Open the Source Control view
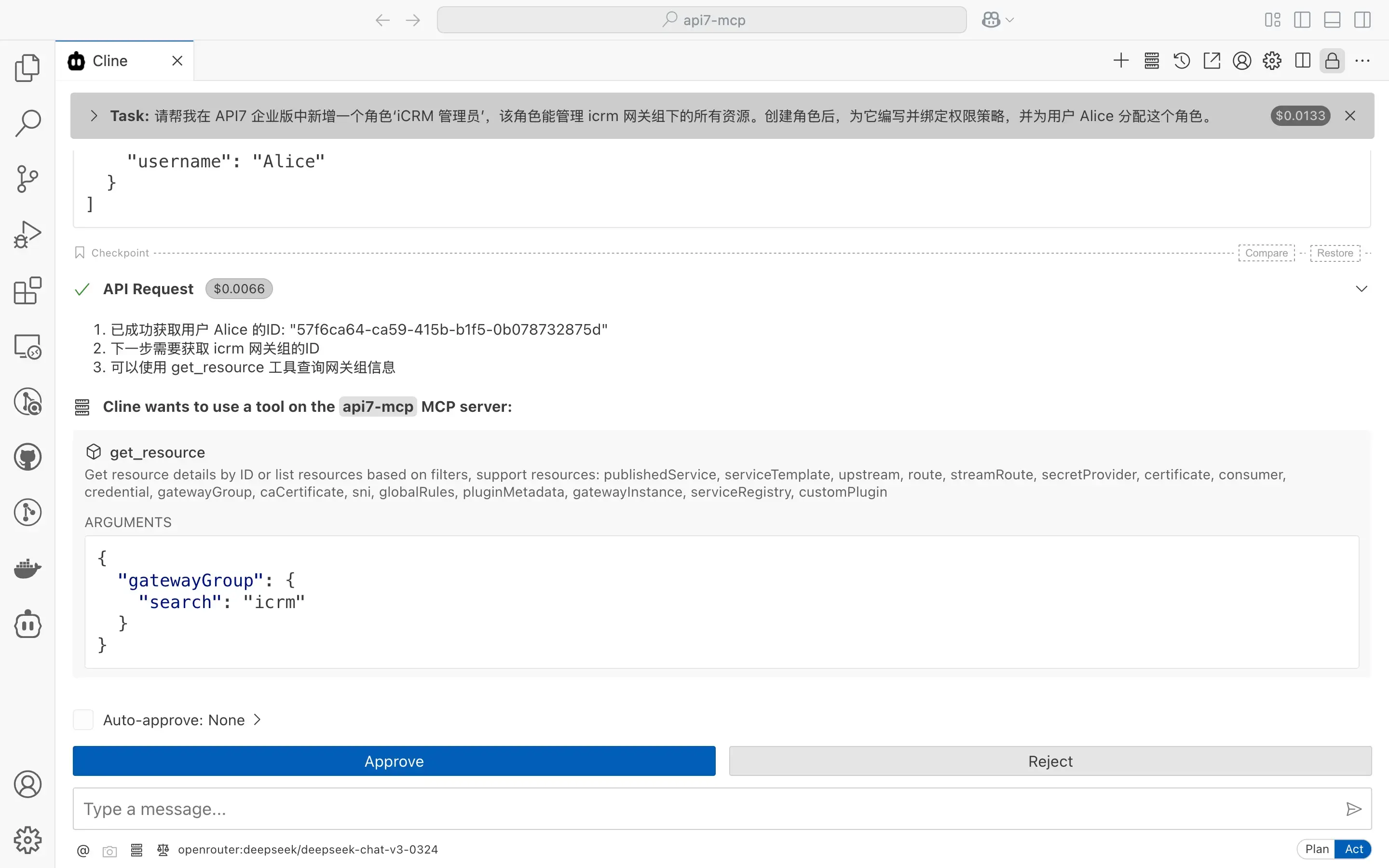Image resolution: width=1389 pixels, height=868 pixels. (x=27, y=178)
